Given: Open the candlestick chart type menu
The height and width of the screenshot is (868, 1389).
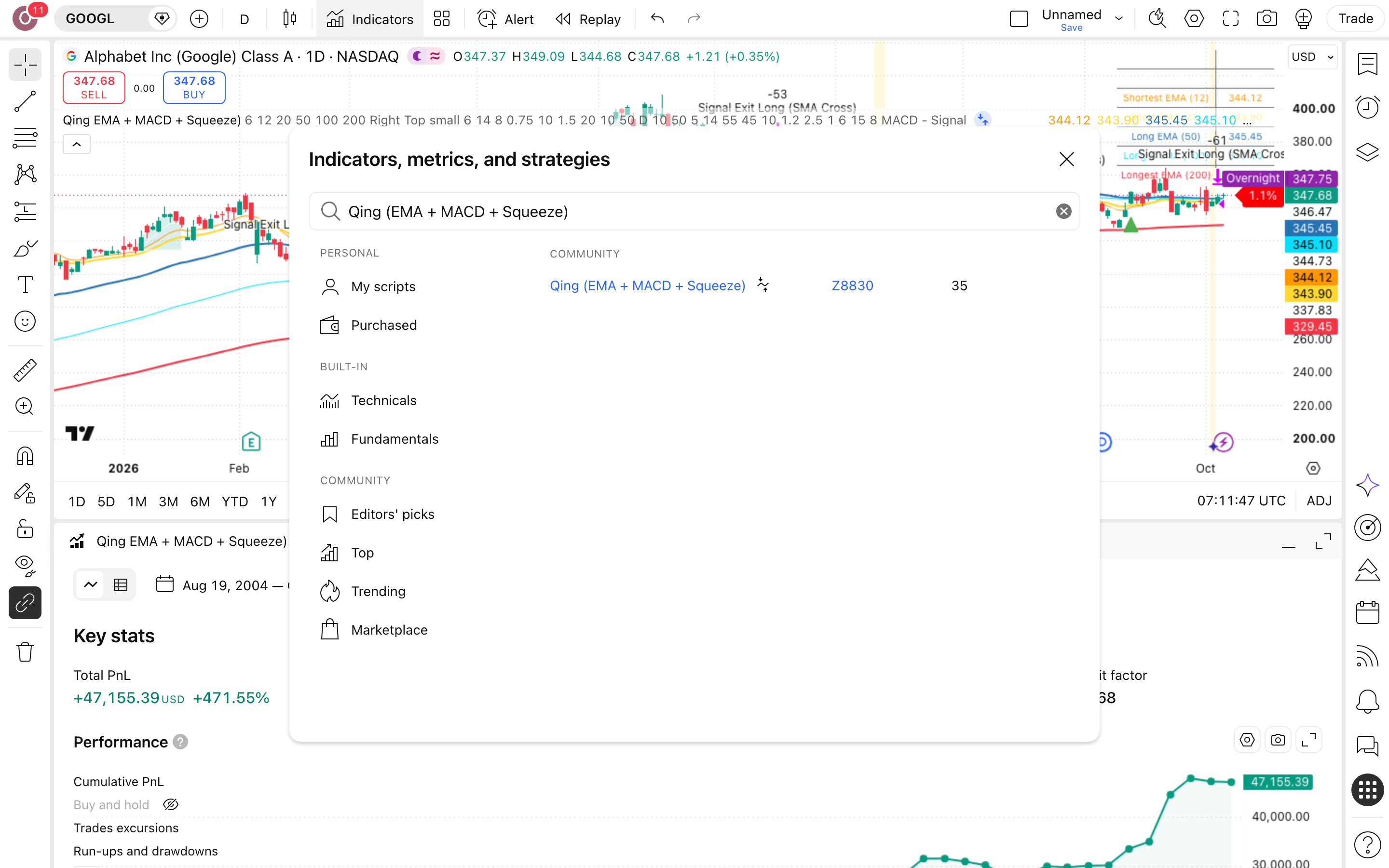Looking at the screenshot, I should (290, 19).
